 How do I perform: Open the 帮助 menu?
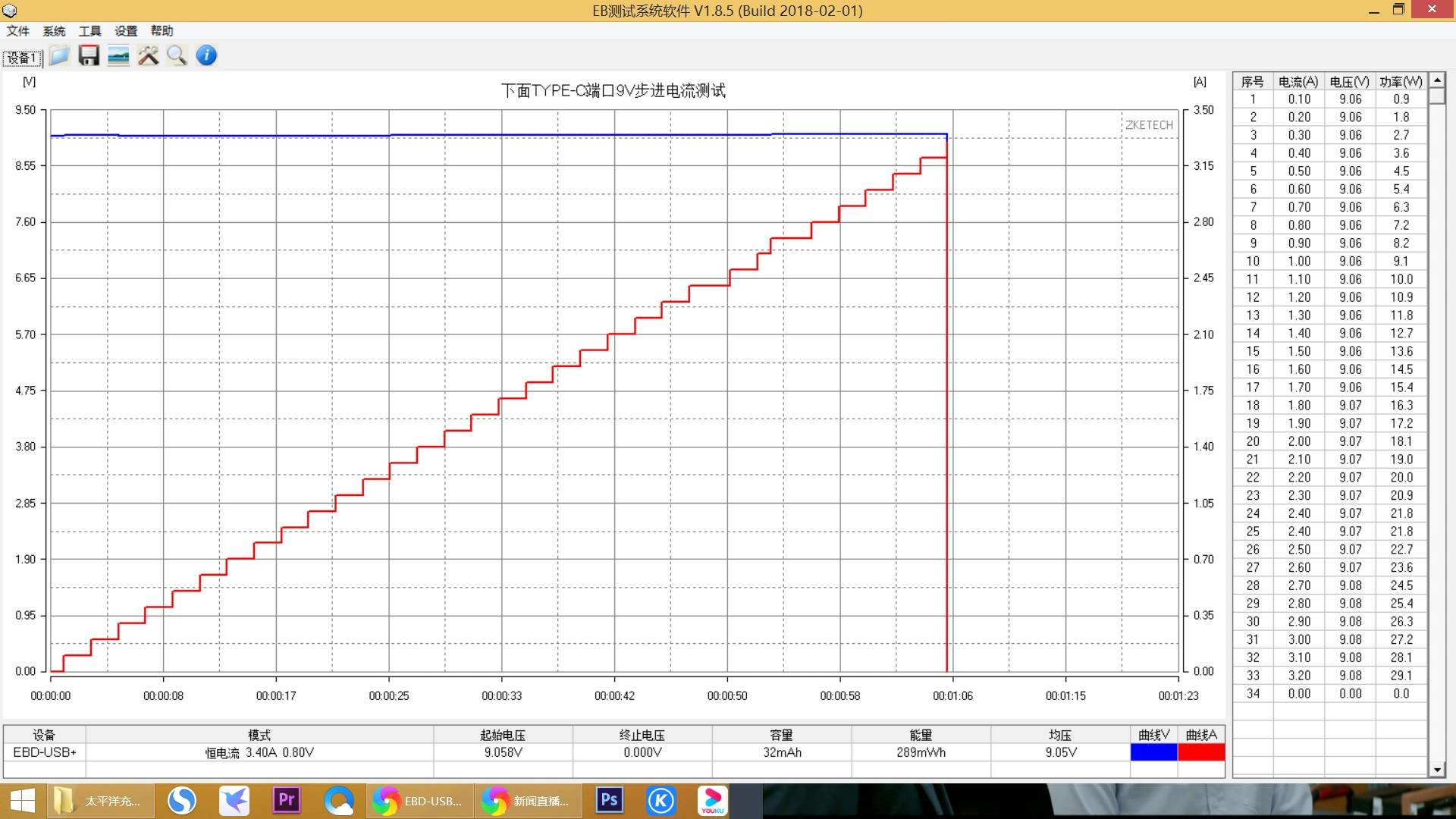tap(162, 31)
